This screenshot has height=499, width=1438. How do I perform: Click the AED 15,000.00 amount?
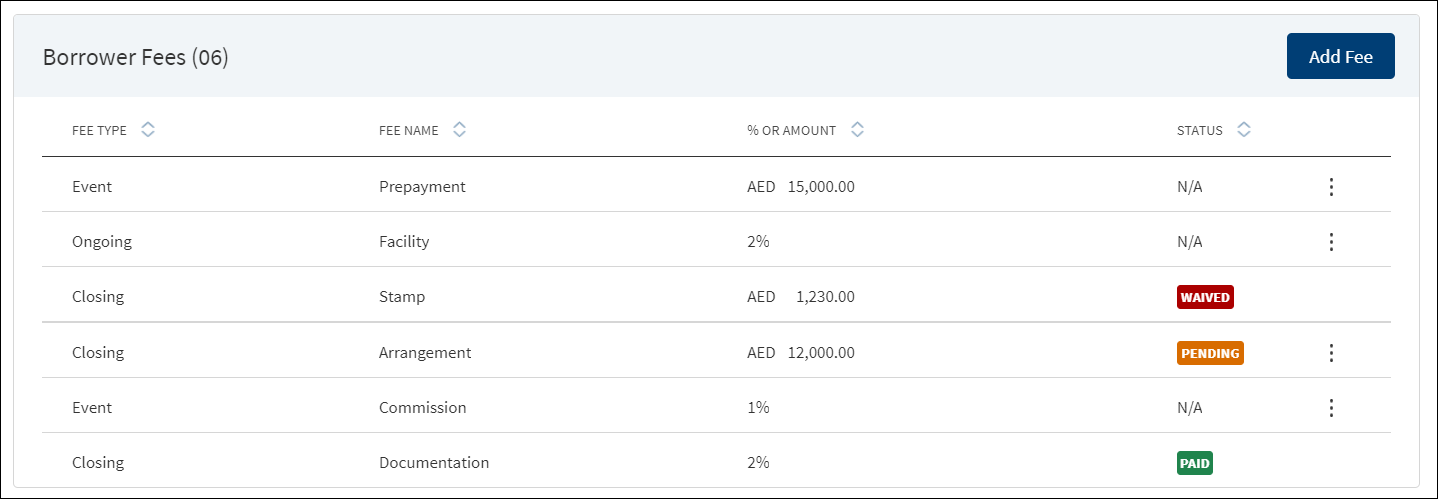801,187
